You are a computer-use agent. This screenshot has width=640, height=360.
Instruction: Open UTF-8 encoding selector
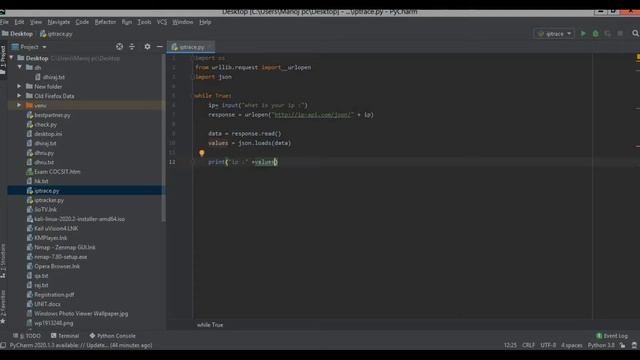click(x=548, y=345)
